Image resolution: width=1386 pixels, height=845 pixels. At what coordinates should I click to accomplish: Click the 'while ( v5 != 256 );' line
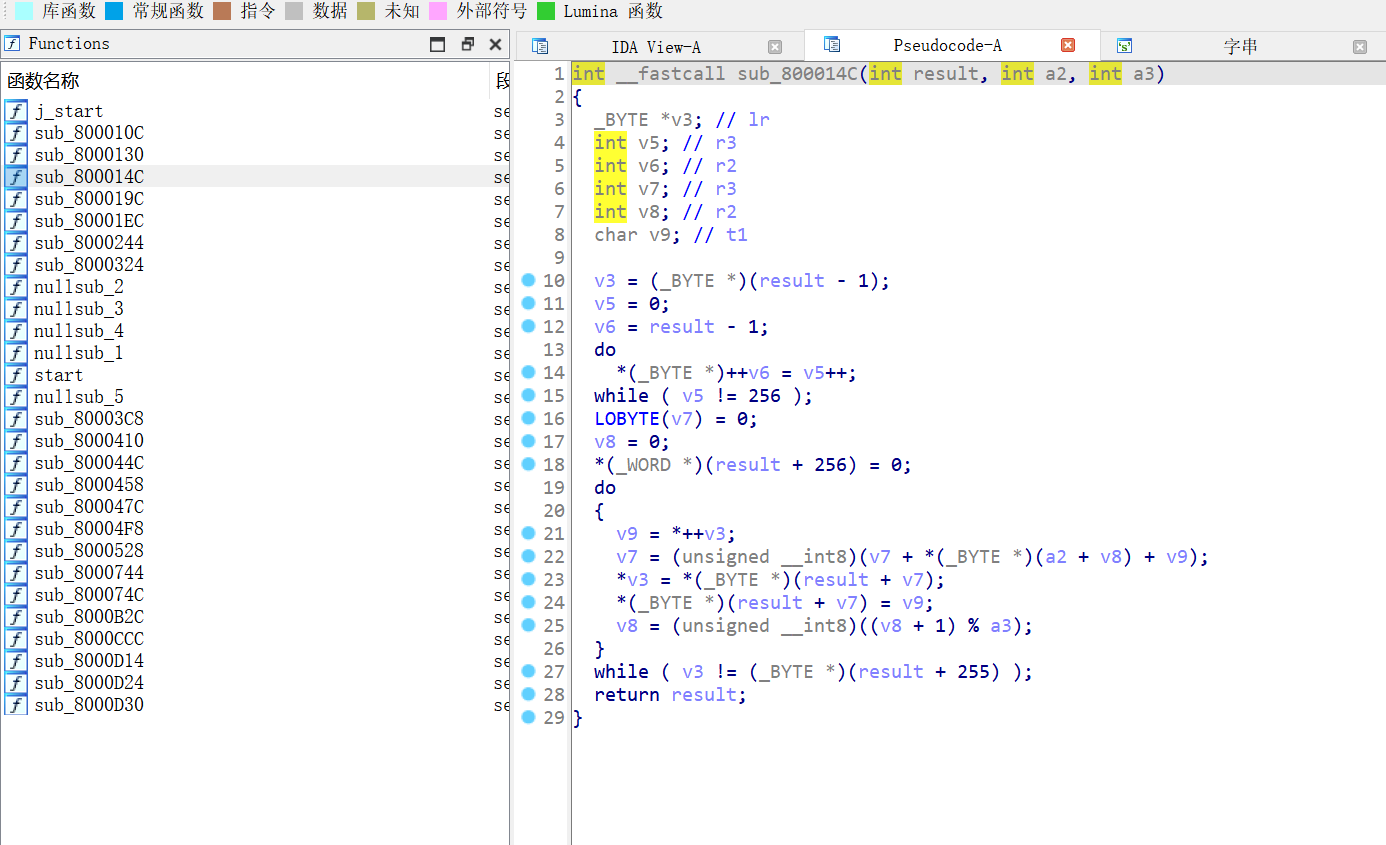coord(703,395)
